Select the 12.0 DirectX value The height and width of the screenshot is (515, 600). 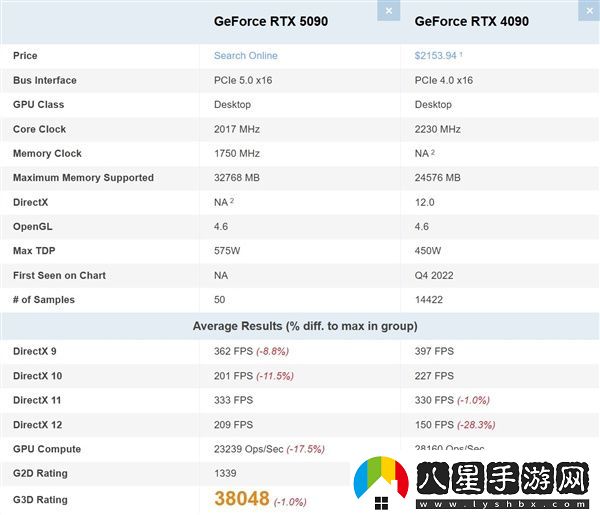point(425,202)
